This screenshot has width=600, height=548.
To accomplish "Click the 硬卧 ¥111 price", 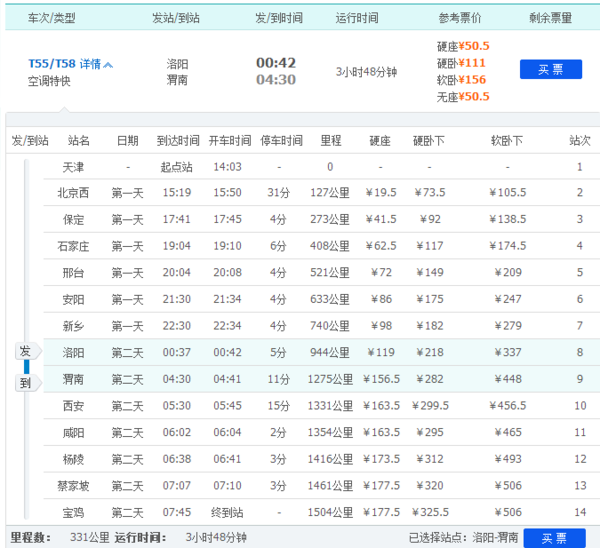I will coord(472,63).
